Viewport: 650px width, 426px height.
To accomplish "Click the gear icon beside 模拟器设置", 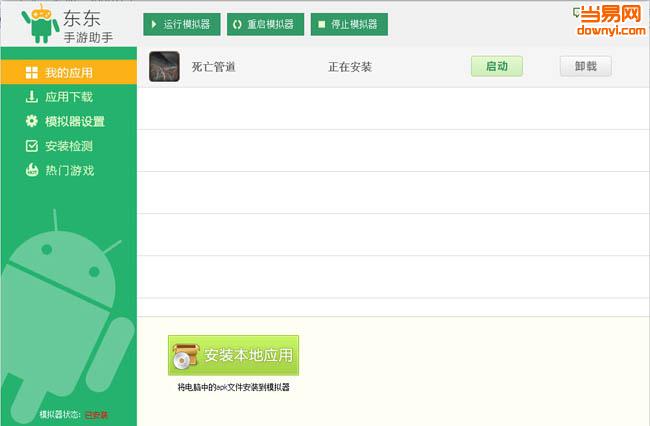I will pos(32,121).
